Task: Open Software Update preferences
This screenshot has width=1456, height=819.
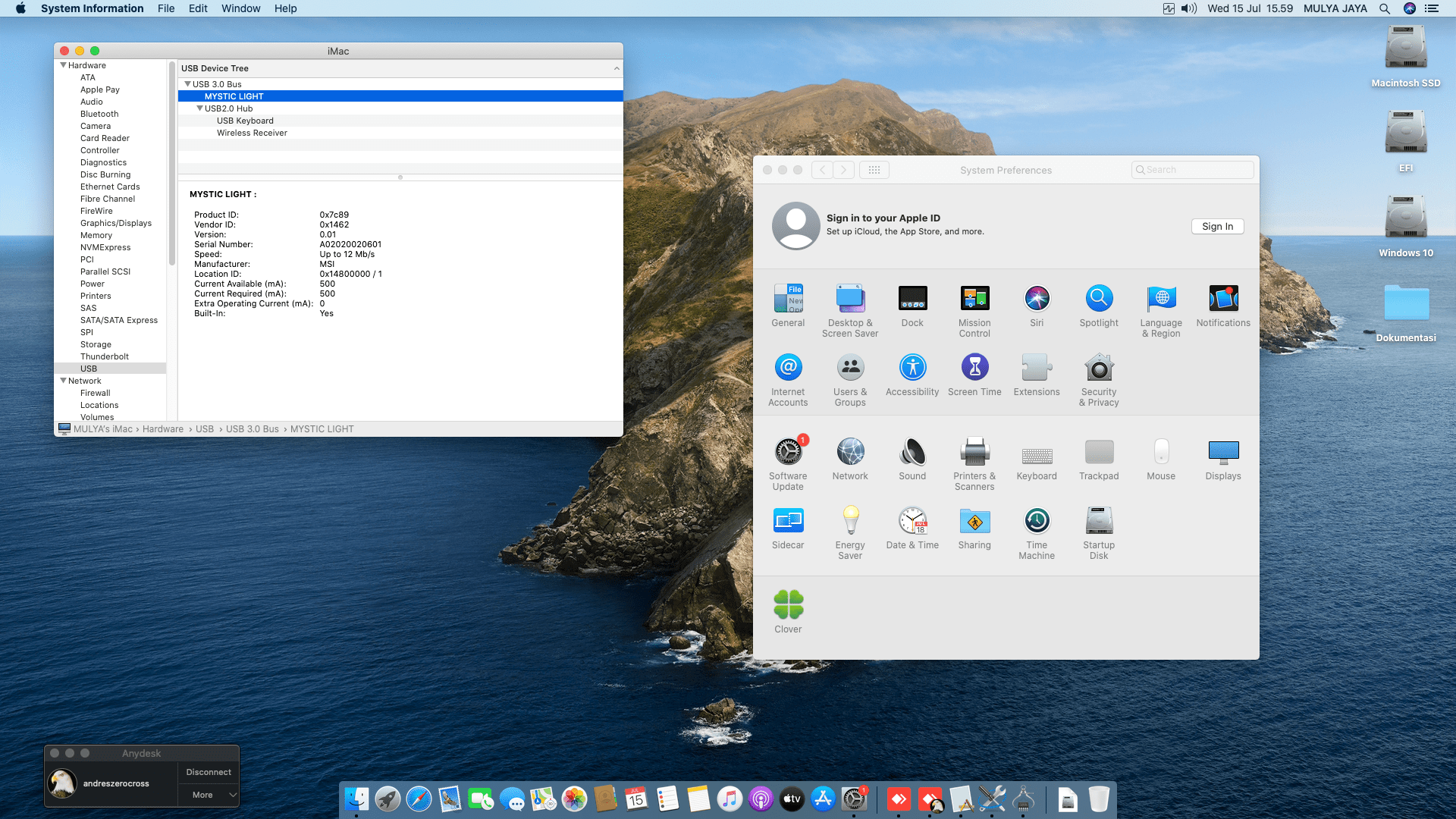Action: (x=788, y=464)
